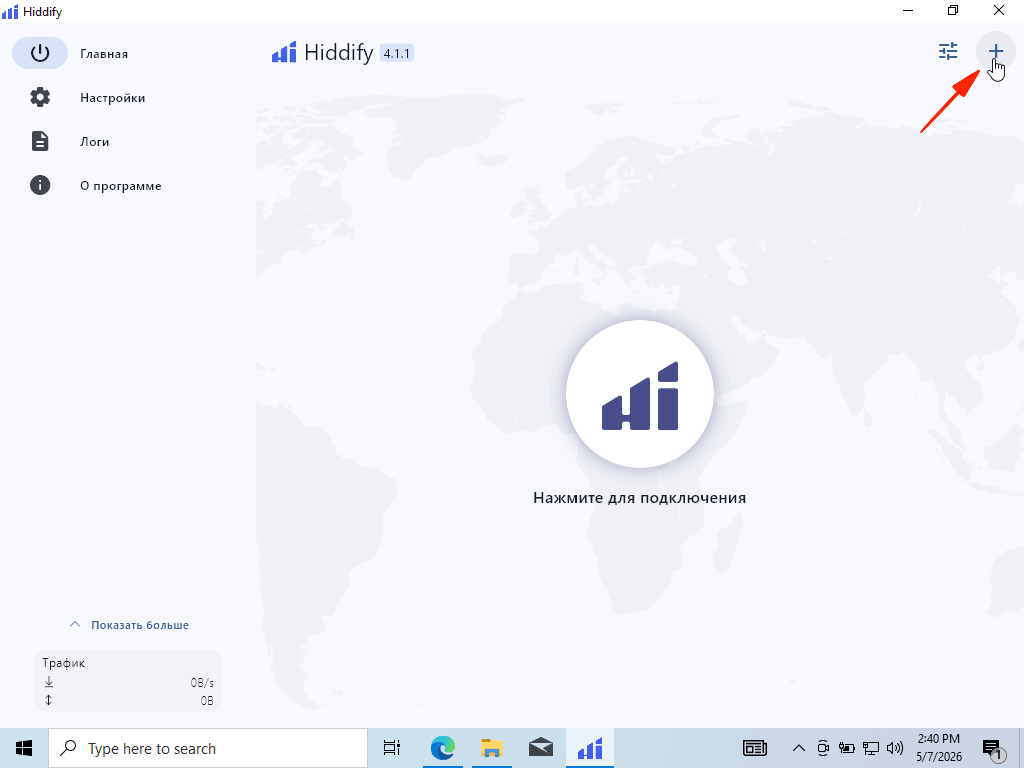Open File Explorer from taskbar

tap(492, 748)
